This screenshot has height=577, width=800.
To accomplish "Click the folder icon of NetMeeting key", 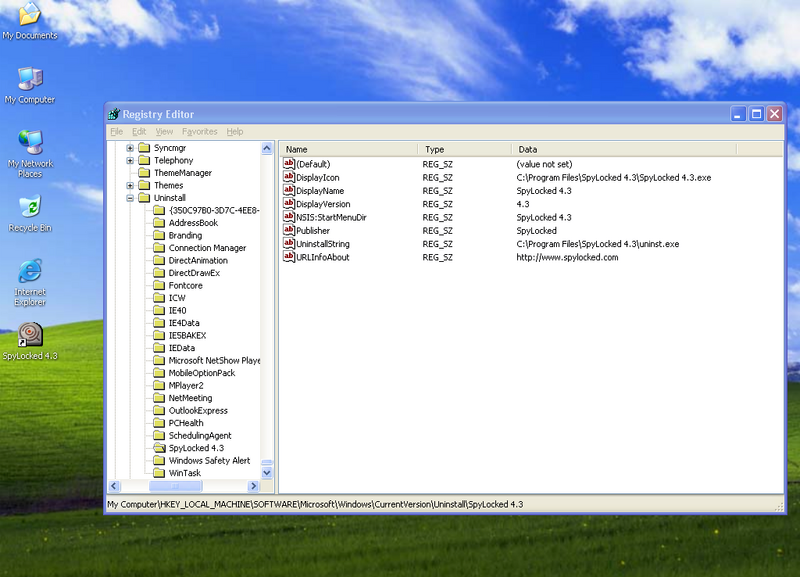I will click(159, 398).
